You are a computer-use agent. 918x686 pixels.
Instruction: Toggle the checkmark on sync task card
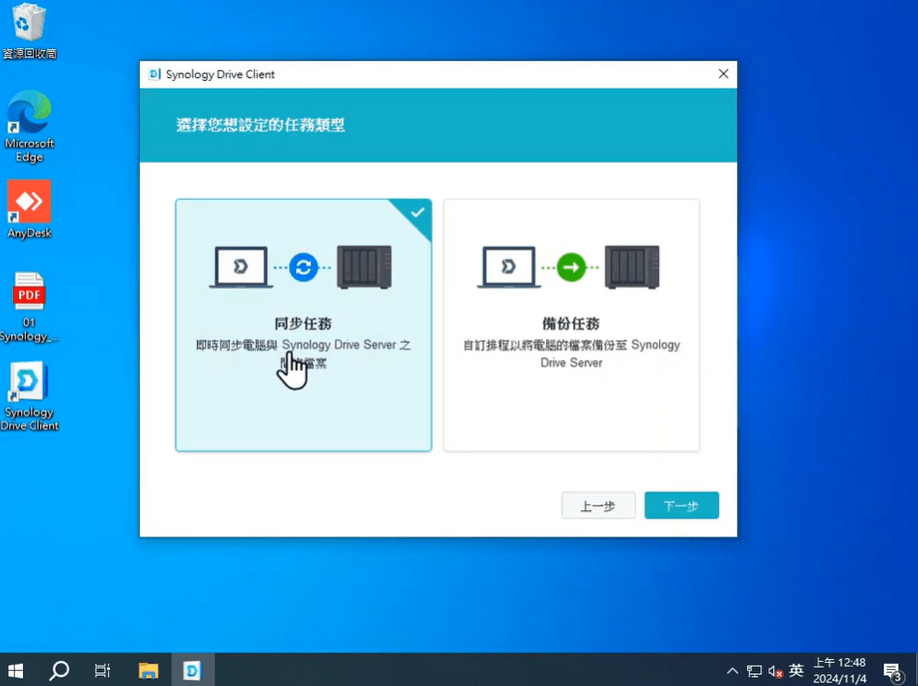[417, 213]
